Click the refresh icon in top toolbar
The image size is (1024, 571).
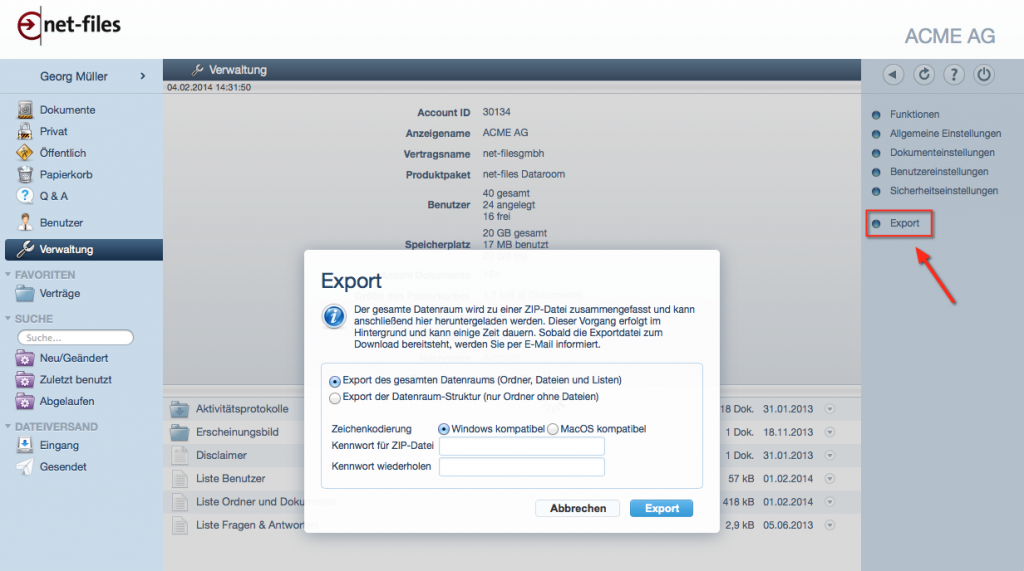pos(924,75)
